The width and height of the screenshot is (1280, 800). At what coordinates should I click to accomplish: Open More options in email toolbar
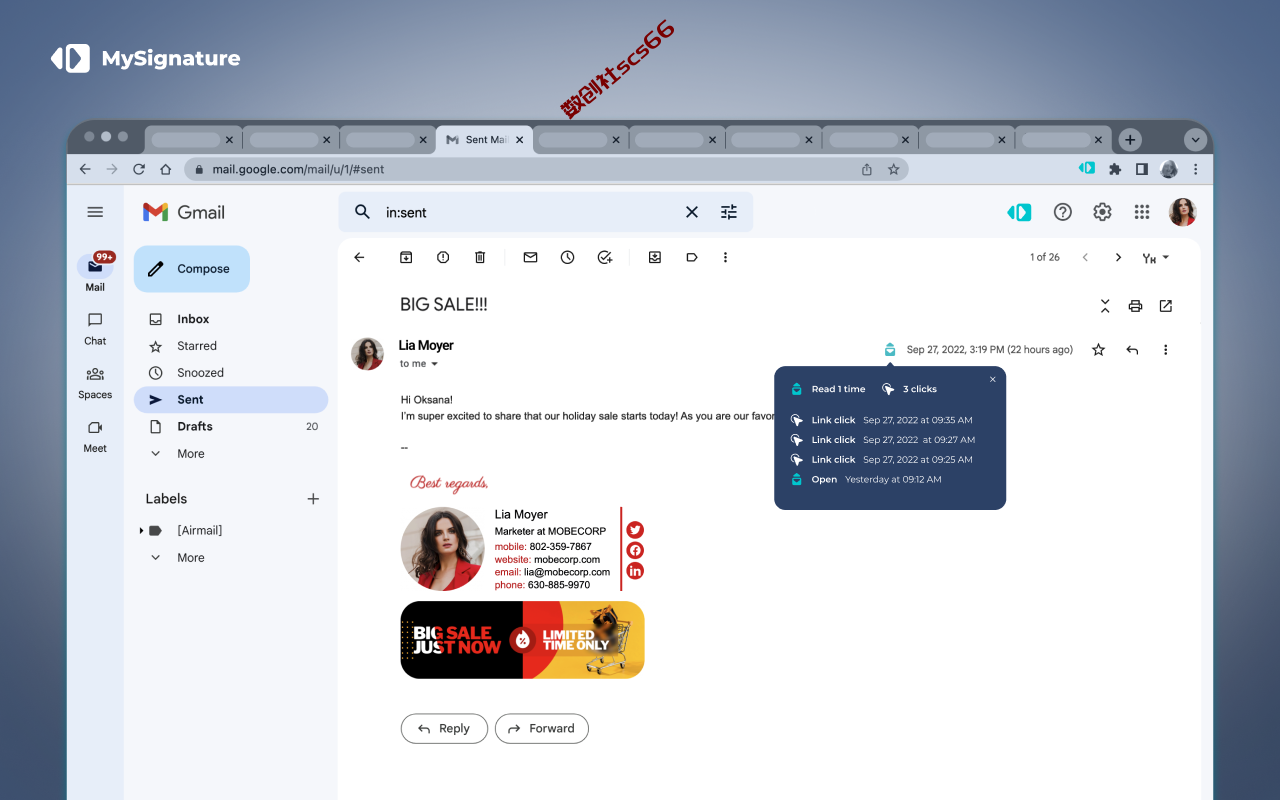point(725,257)
